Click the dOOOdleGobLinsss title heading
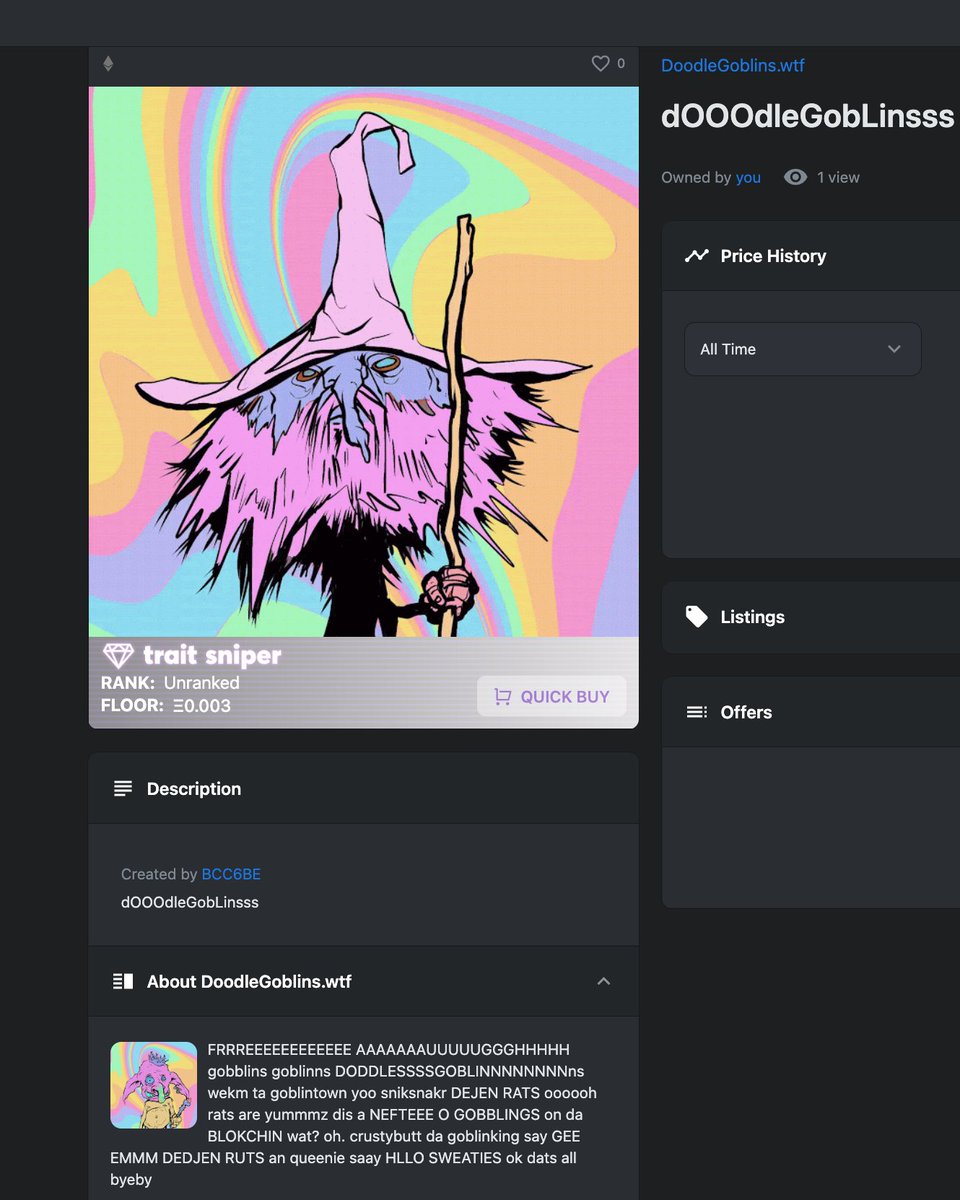960x1200 pixels. (x=808, y=116)
